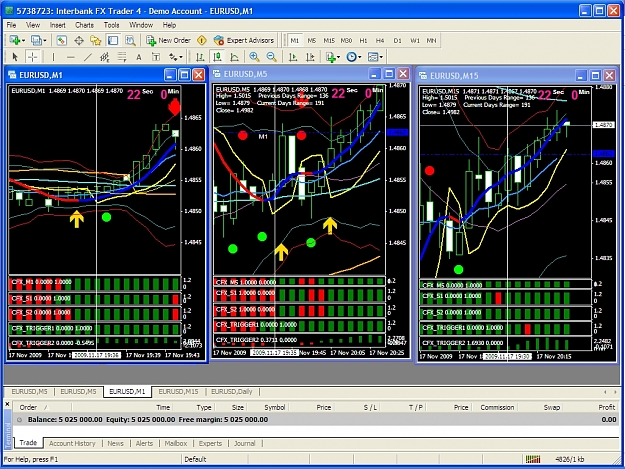Click the connection status bars indicator
Screen dimensions: 625x469
tap(533, 459)
